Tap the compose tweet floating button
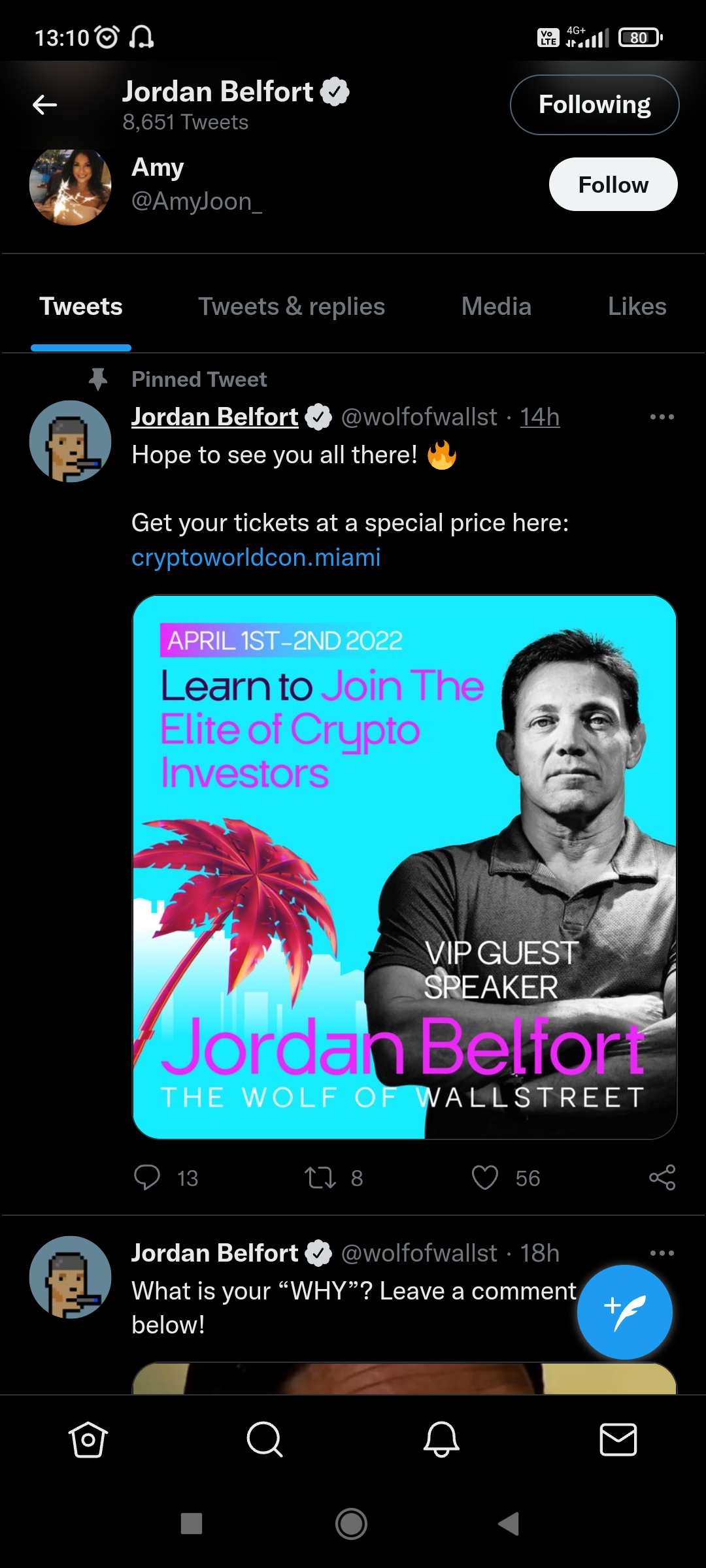 [x=624, y=1312]
